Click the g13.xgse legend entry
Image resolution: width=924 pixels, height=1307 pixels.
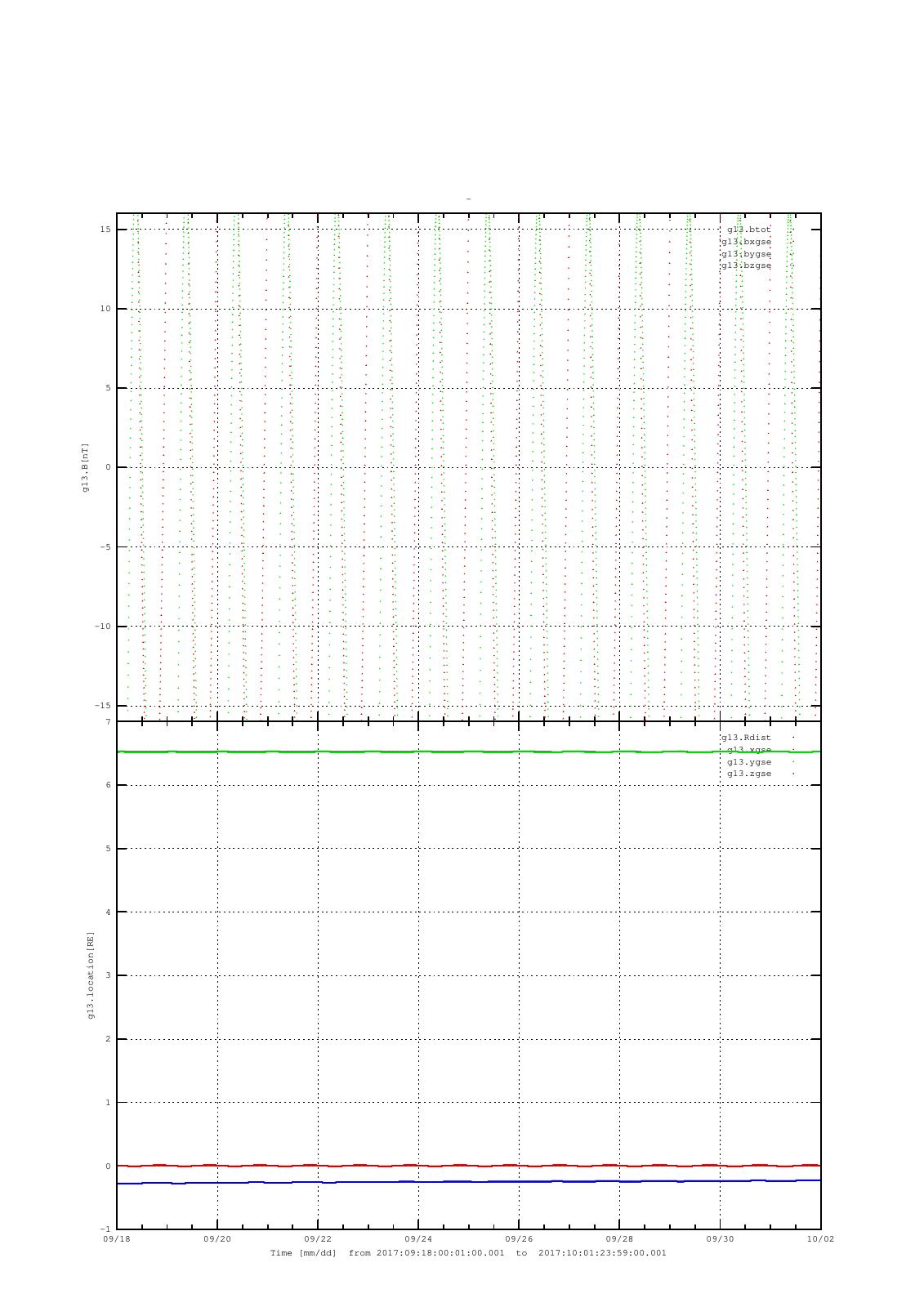(x=749, y=750)
